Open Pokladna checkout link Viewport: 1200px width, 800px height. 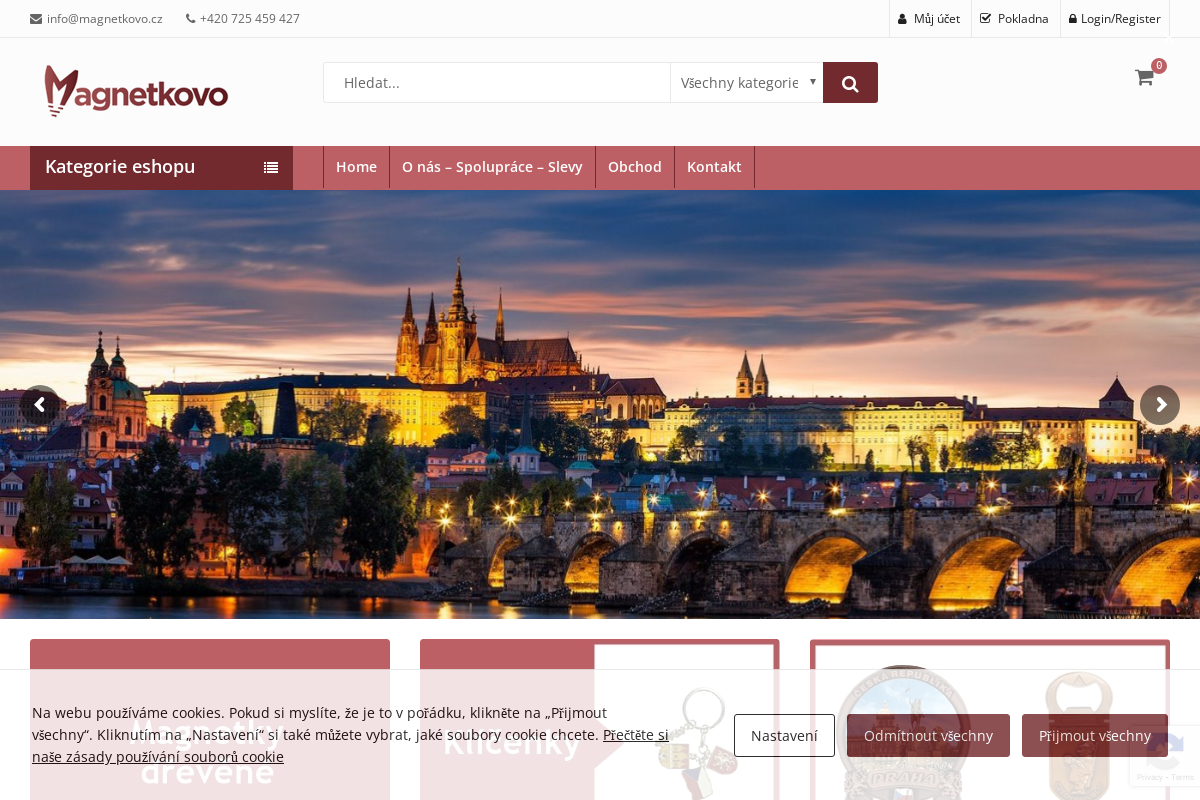coord(1015,19)
